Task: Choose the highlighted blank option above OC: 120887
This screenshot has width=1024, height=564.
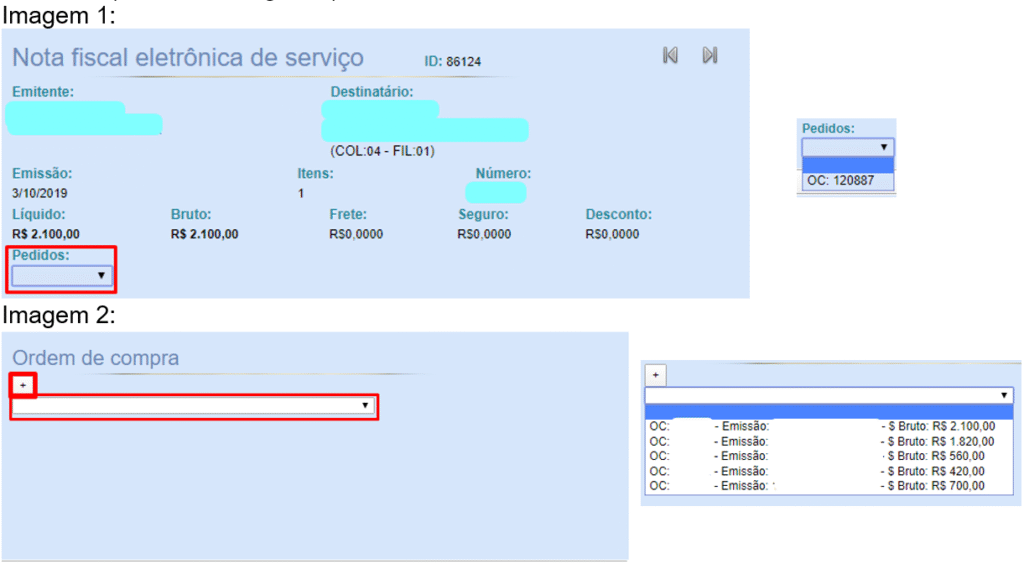Action: (x=846, y=165)
